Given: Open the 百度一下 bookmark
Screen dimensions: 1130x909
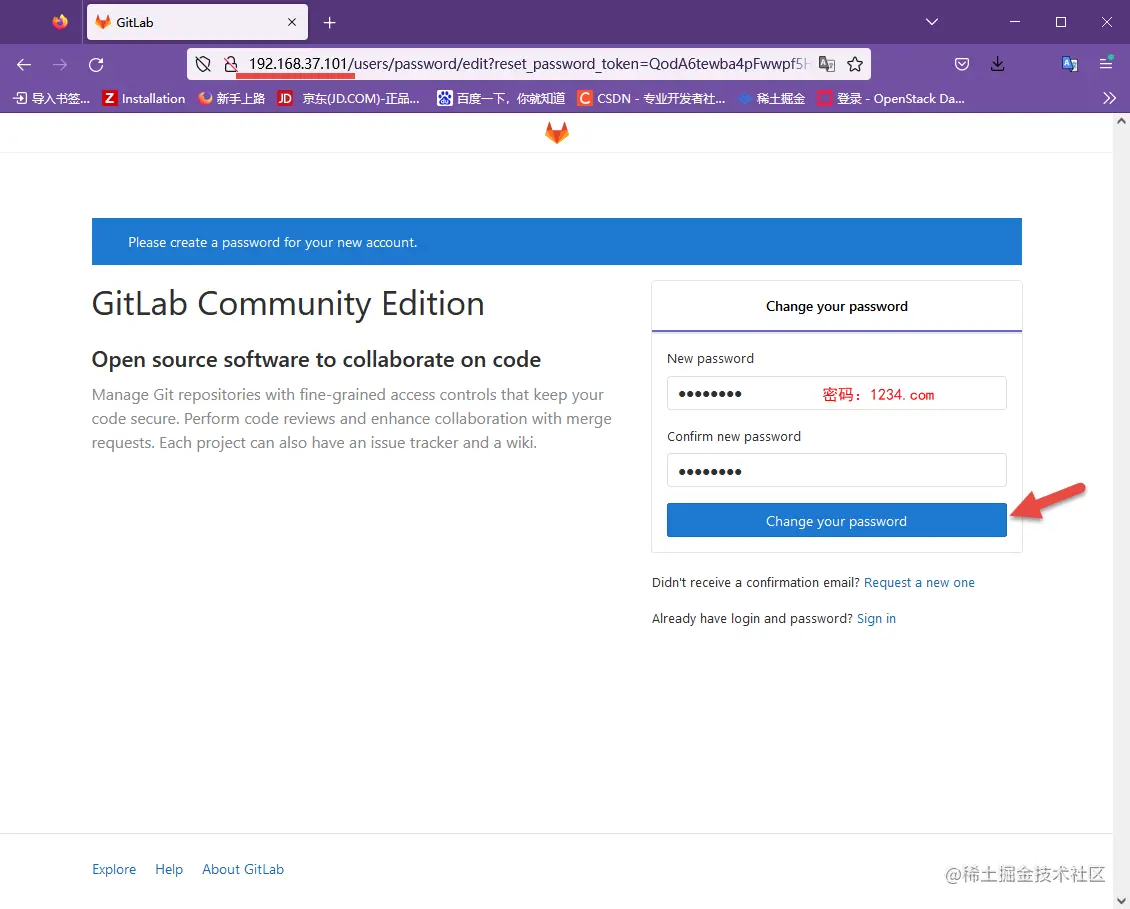Looking at the screenshot, I should 501,99.
